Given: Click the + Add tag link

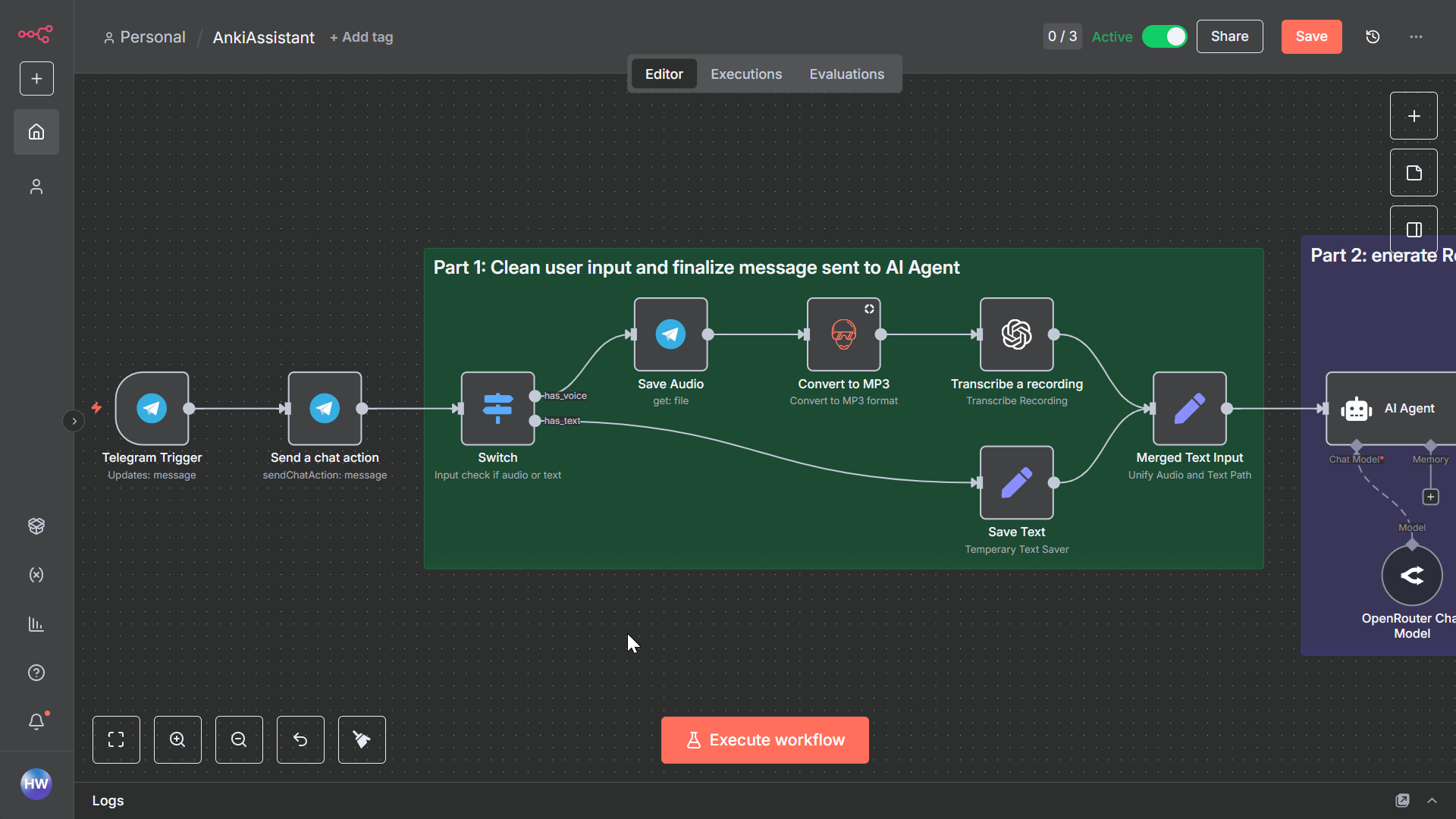Looking at the screenshot, I should click(362, 37).
